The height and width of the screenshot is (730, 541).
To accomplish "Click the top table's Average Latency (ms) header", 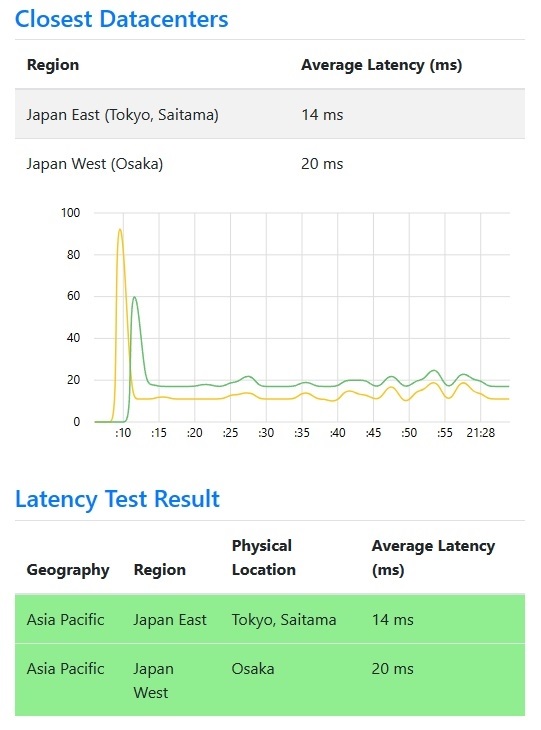I will click(381, 65).
